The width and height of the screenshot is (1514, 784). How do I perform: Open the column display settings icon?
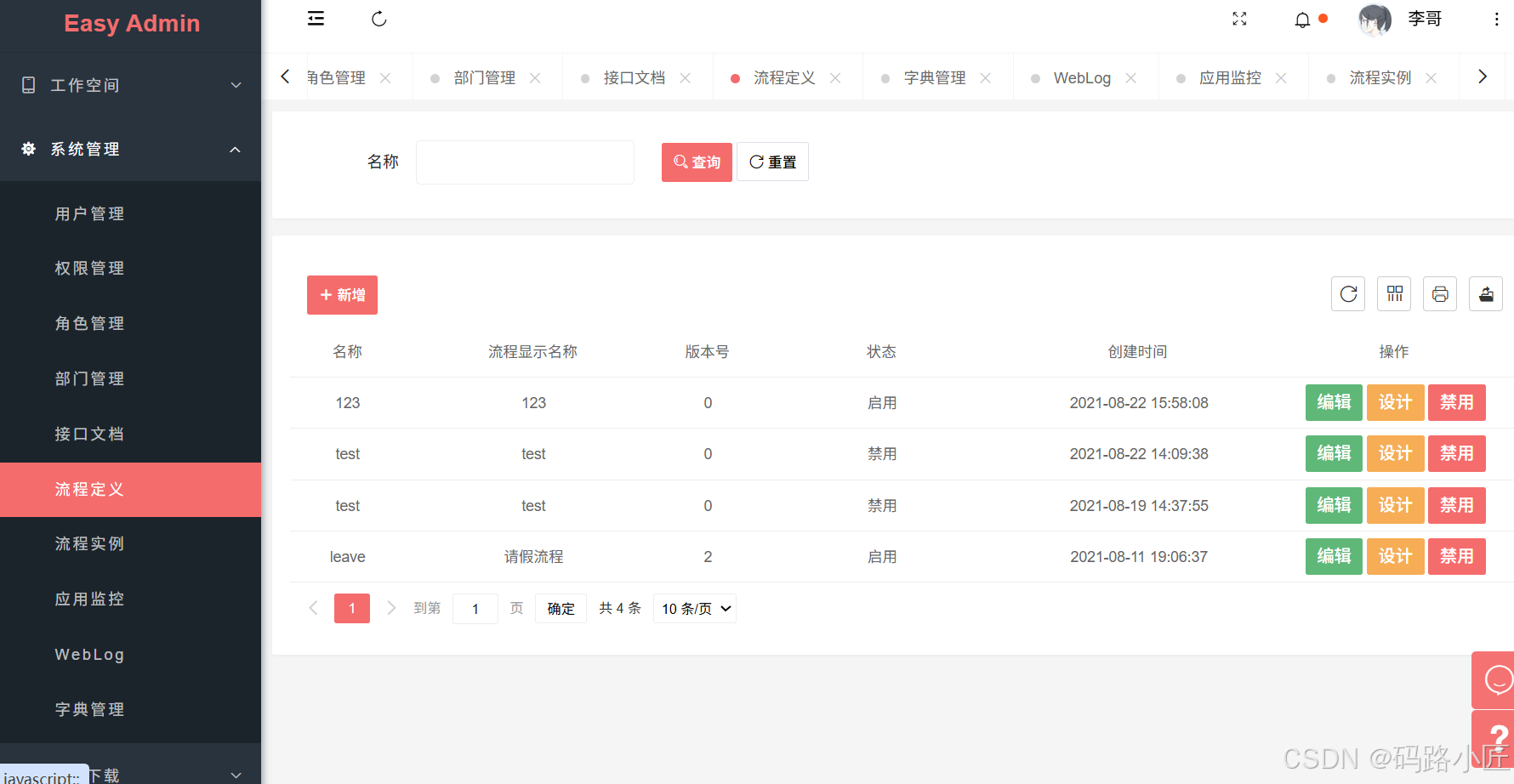tap(1393, 293)
